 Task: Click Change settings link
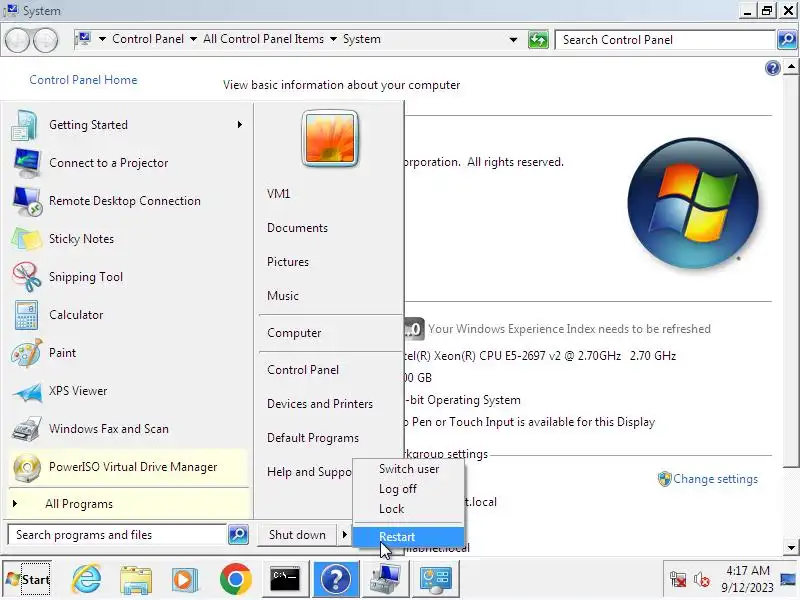click(715, 479)
